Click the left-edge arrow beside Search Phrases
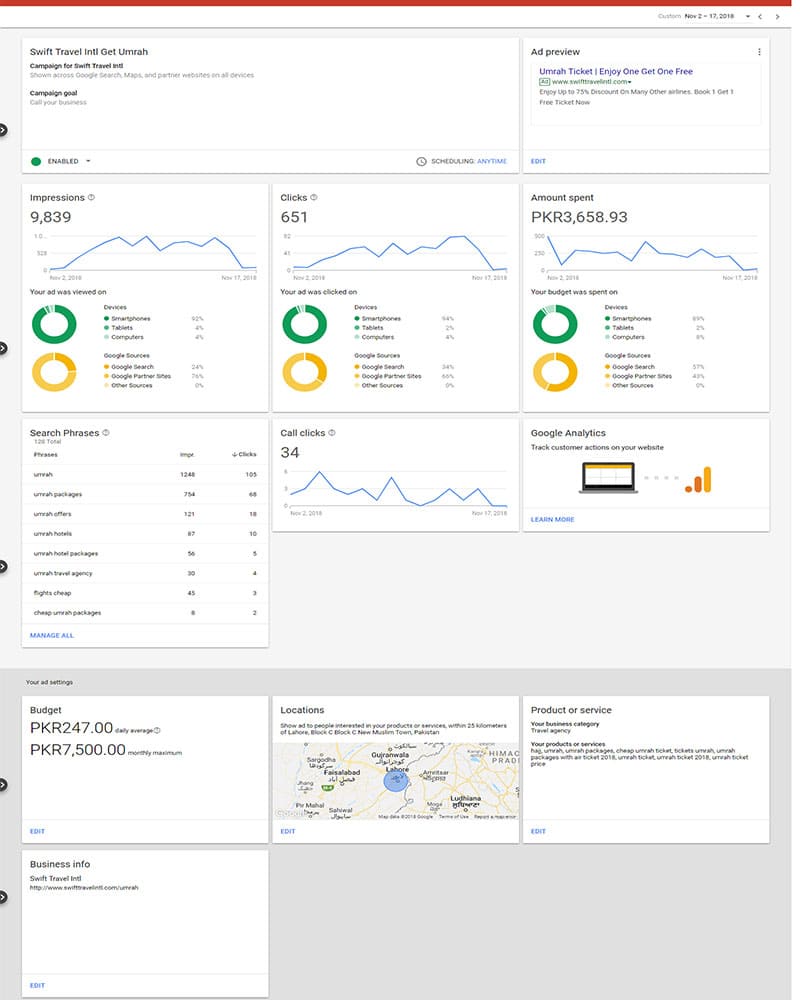Screen dimensions: 800x1000 point(3,566)
